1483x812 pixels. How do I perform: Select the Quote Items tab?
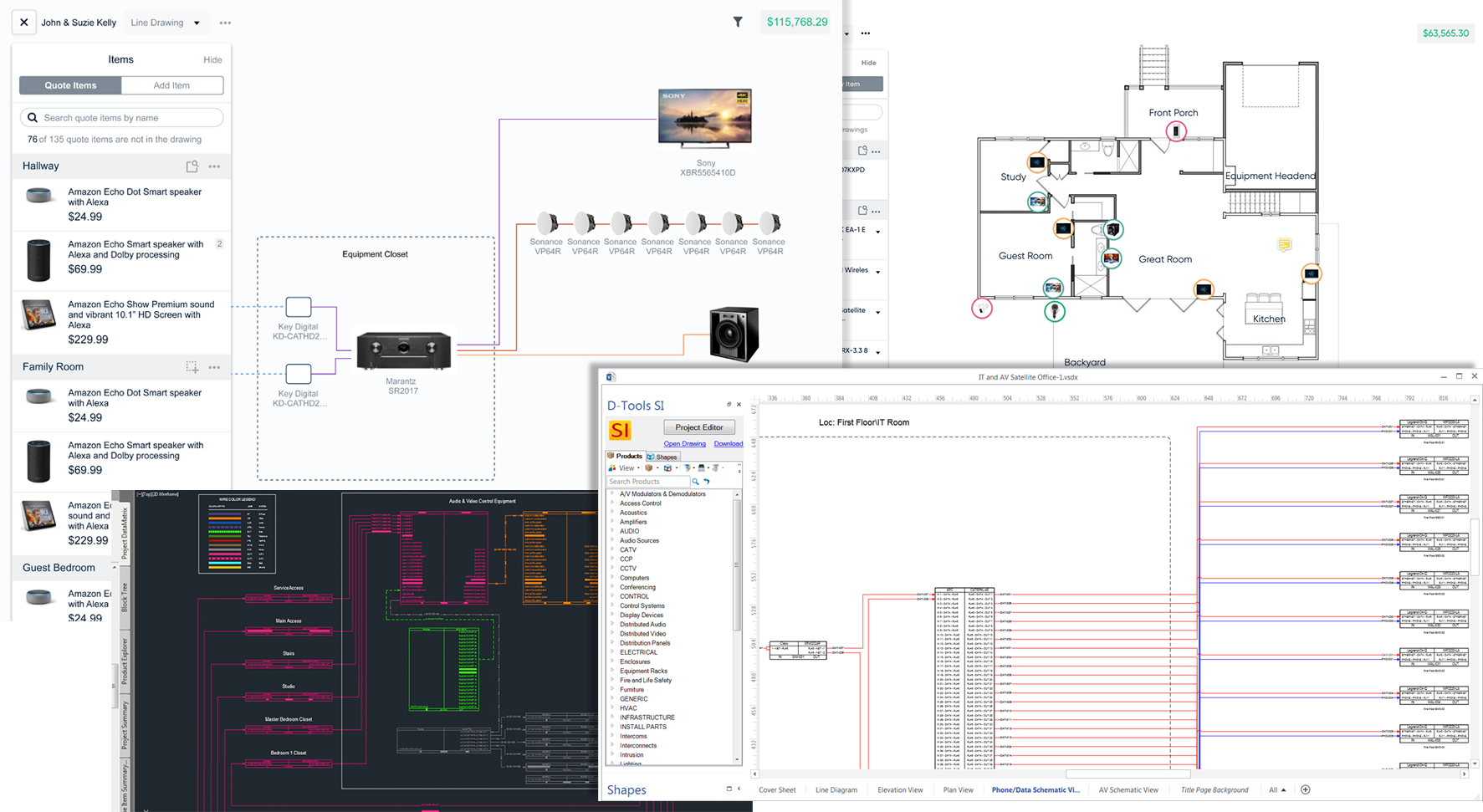[x=70, y=85]
